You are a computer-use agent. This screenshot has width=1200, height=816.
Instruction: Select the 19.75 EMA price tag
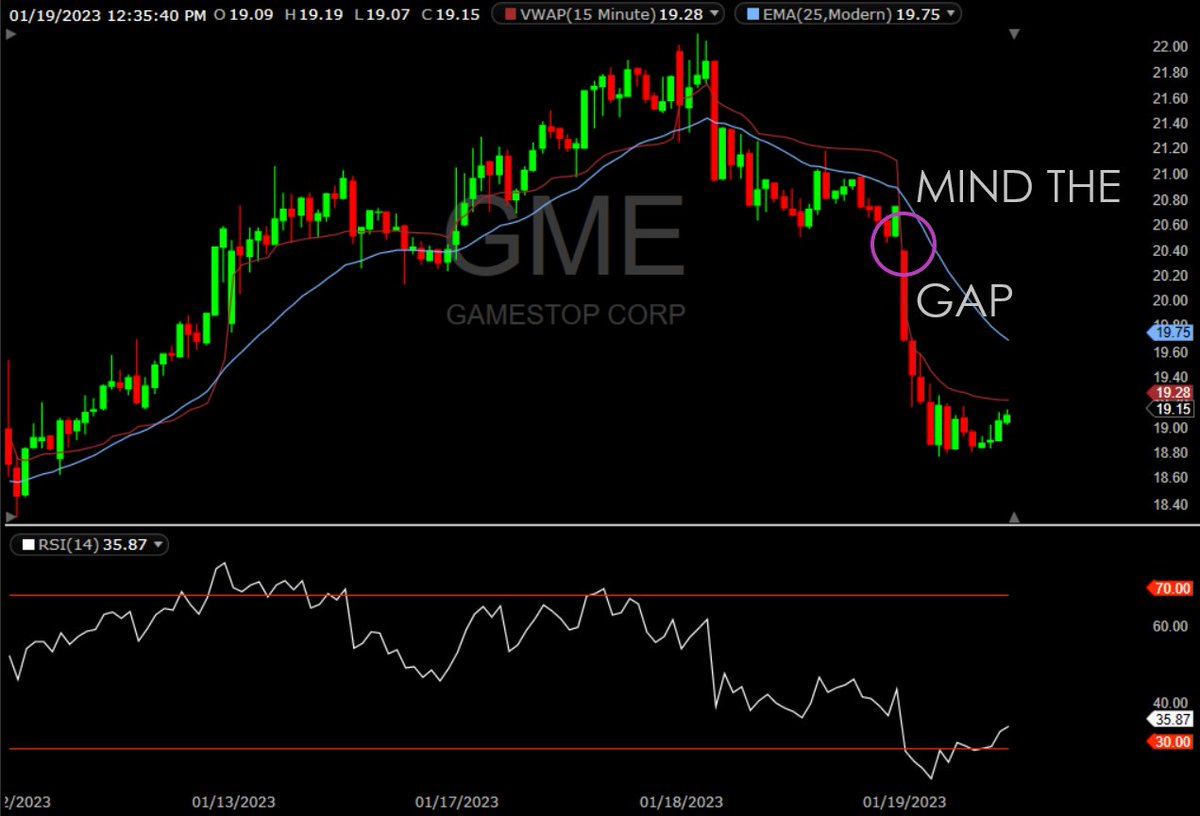pos(1168,335)
